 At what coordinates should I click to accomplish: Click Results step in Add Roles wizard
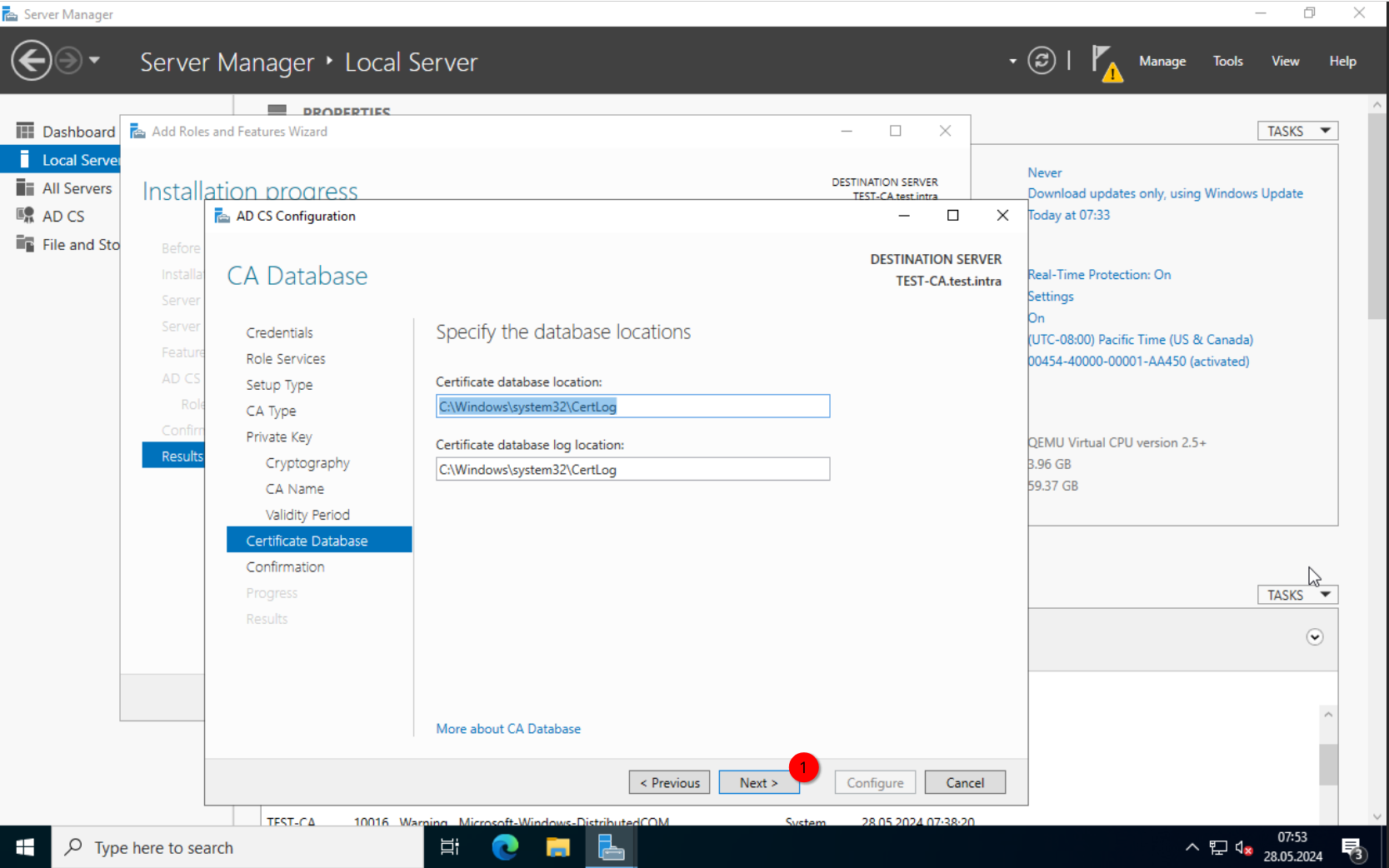click(173, 456)
